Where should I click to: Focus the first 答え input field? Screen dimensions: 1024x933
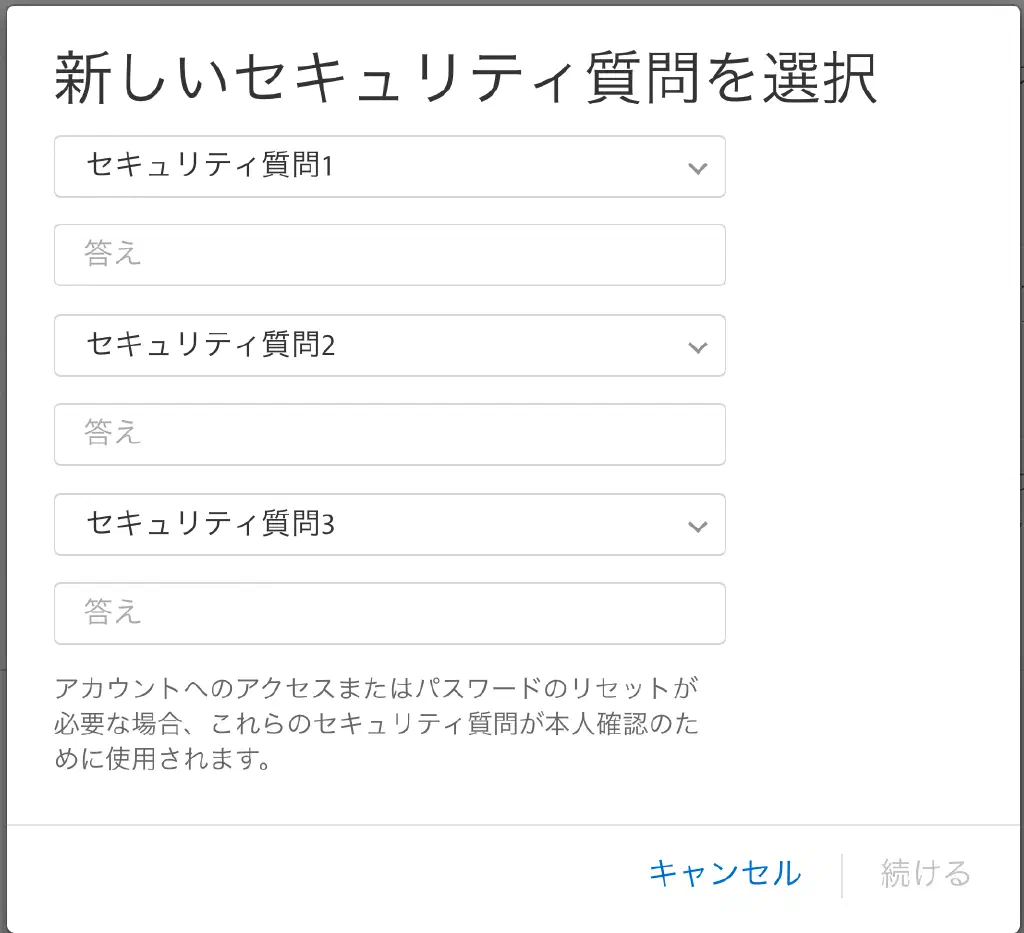pos(389,255)
